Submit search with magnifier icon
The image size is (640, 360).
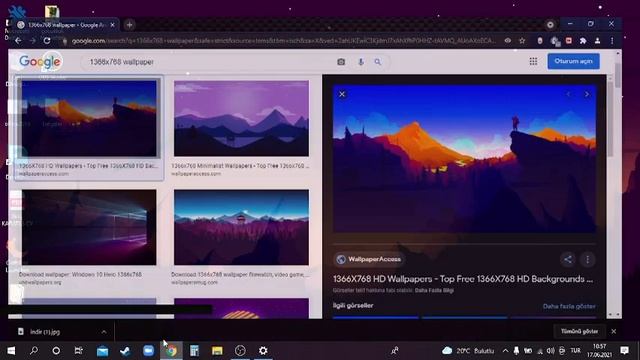(x=378, y=62)
